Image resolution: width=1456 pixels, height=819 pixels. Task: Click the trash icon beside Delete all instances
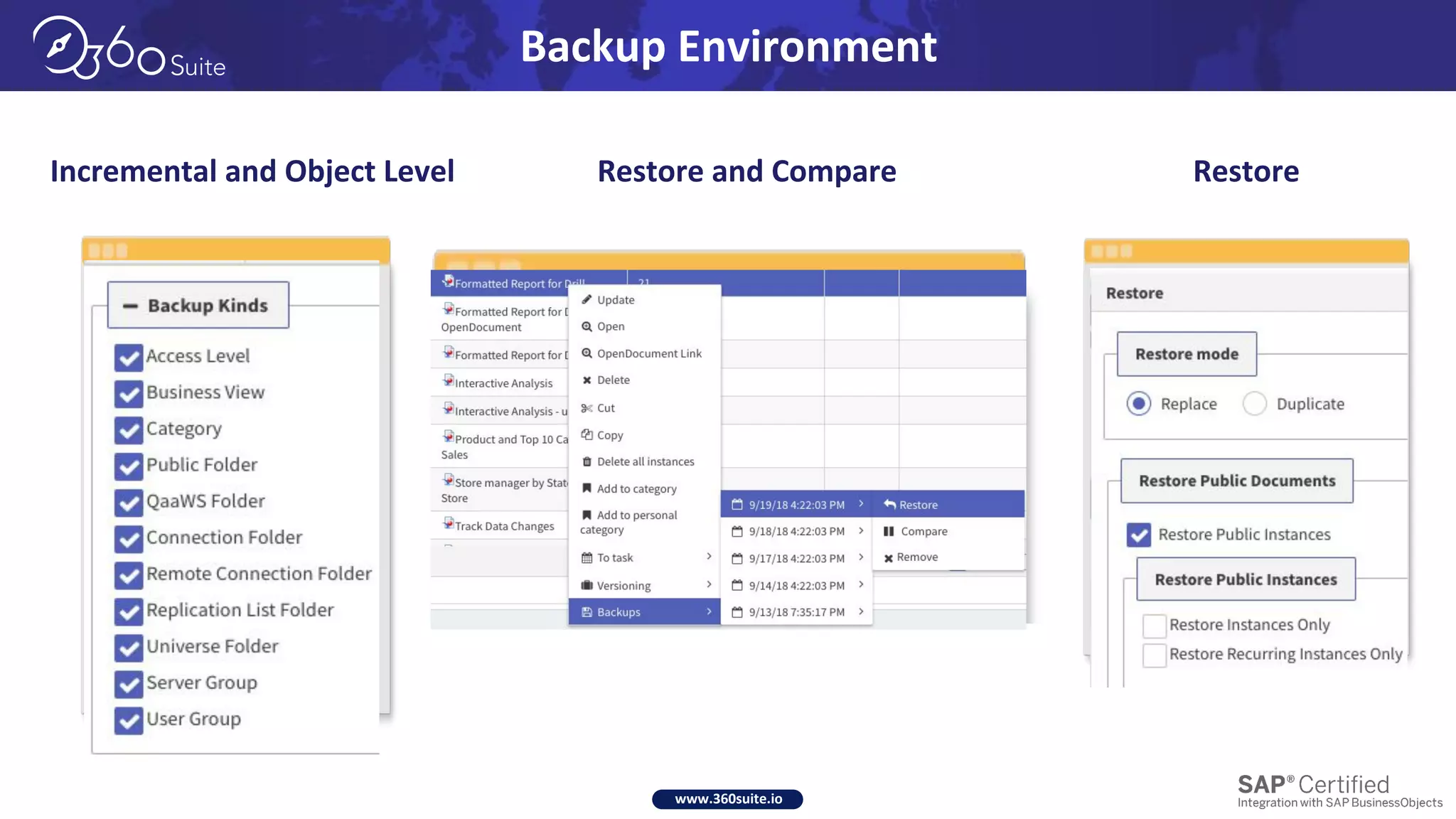point(587,461)
